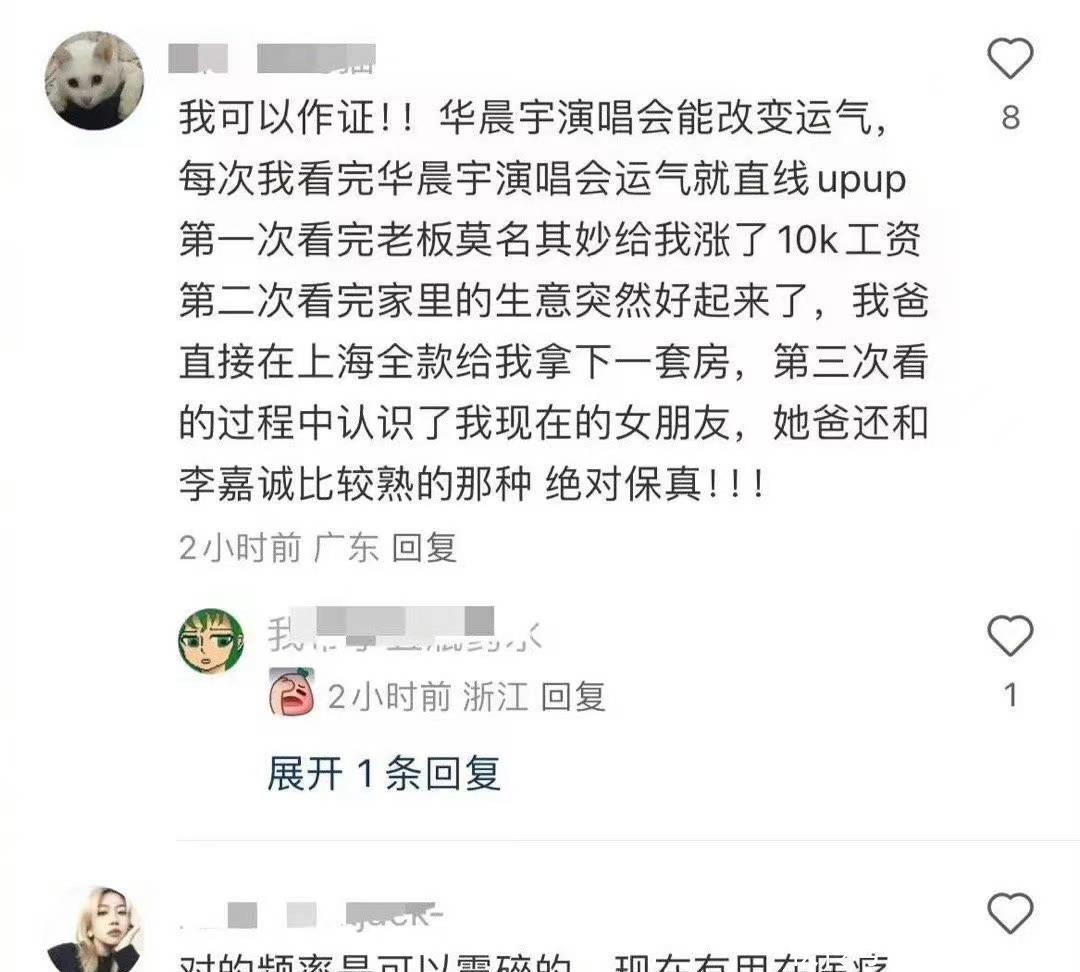Tap the 2小时前 timestamp before 广东
The width and height of the screenshot is (1080, 972).
pos(240,548)
